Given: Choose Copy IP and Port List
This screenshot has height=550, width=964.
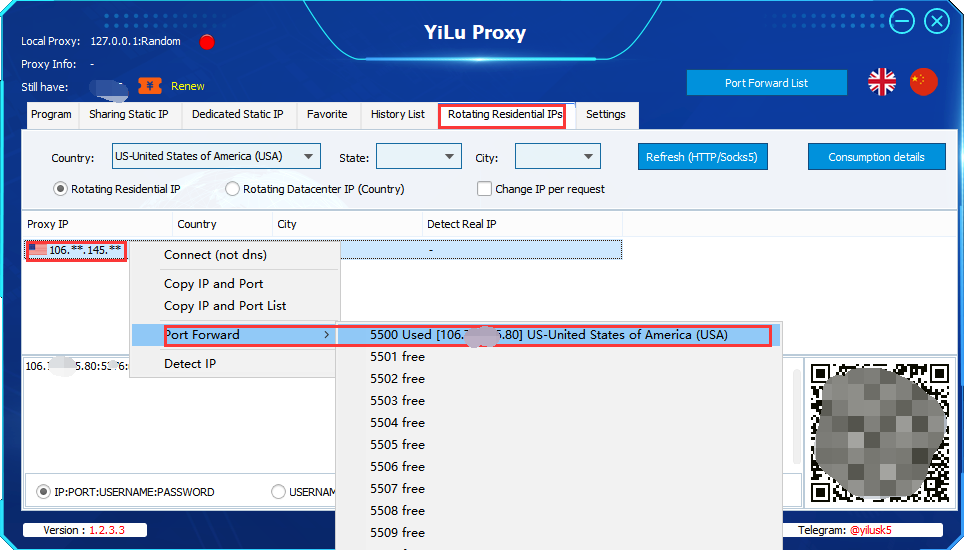Looking at the screenshot, I should tap(235, 306).
